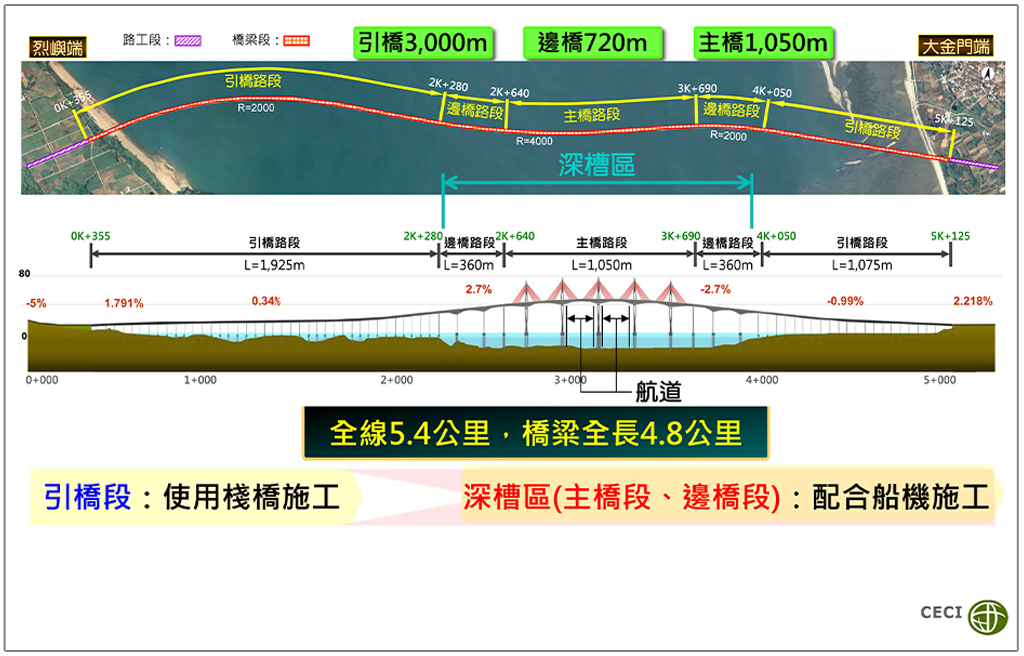1024x656 pixels.
Task: Click the purple 路工段 legend swatch
Action: (187, 41)
